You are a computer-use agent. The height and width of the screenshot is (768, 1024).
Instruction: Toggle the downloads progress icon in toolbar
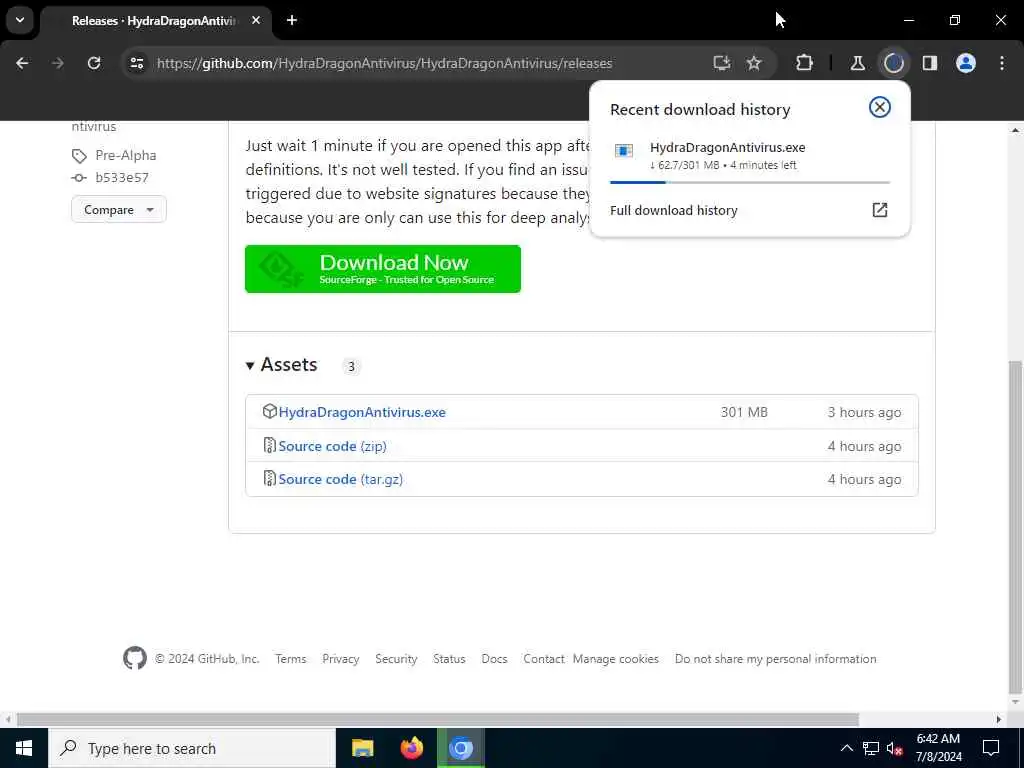(893, 63)
